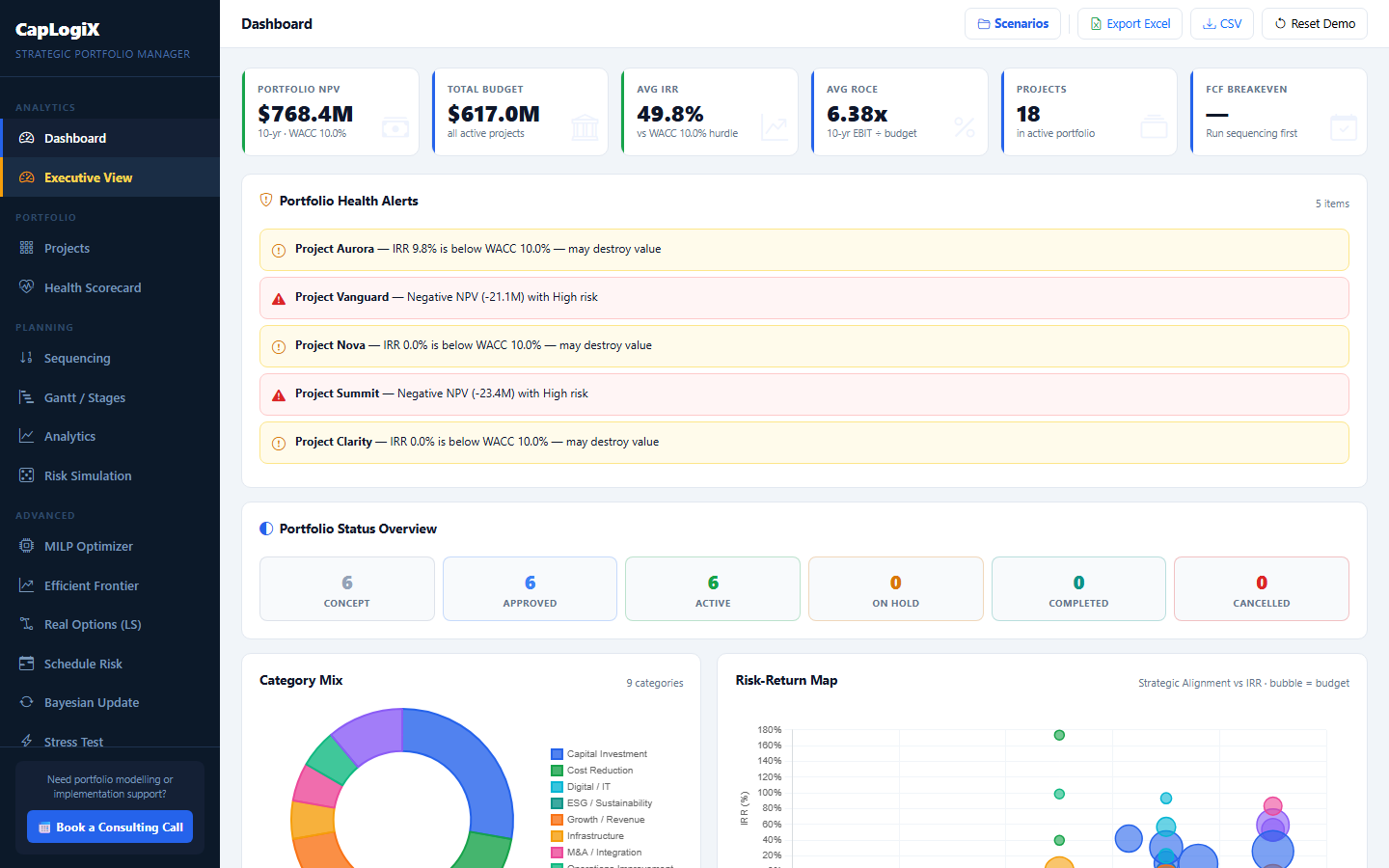Click the Health Scorecard heart icon
This screenshot has height=868, width=1389.
point(27,287)
